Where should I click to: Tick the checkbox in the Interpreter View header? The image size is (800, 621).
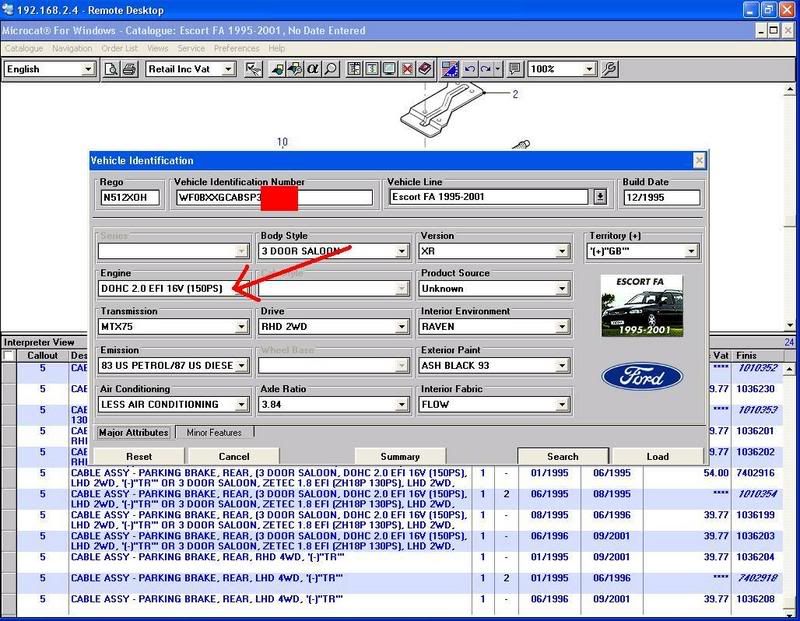coord(9,355)
